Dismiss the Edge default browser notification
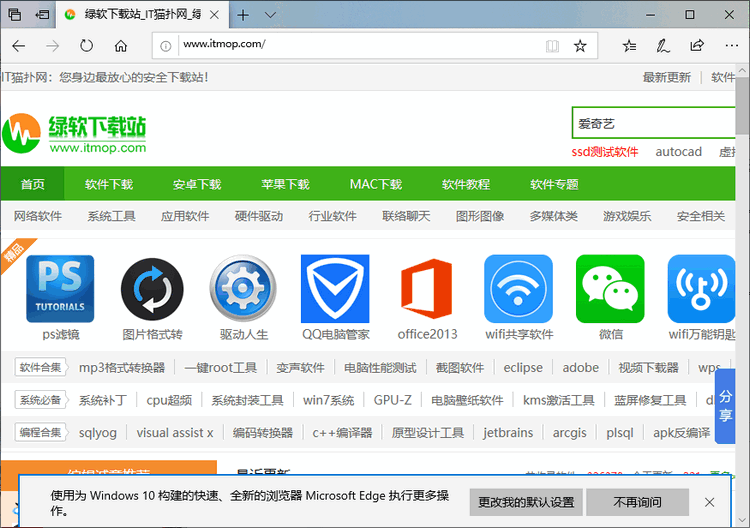Screen dimensions: 750x528 [x=709, y=502]
